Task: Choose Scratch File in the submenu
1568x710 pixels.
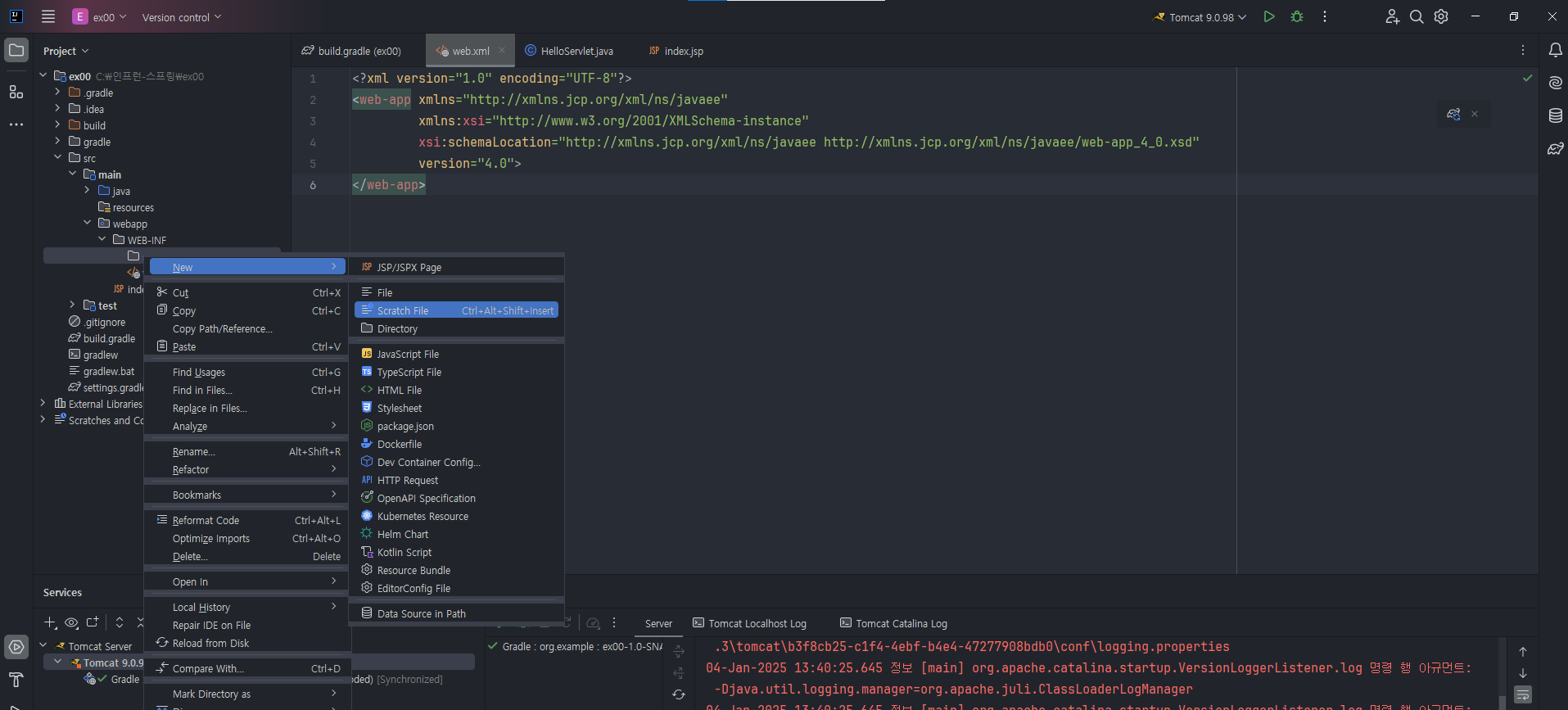Action: (x=457, y=310)
